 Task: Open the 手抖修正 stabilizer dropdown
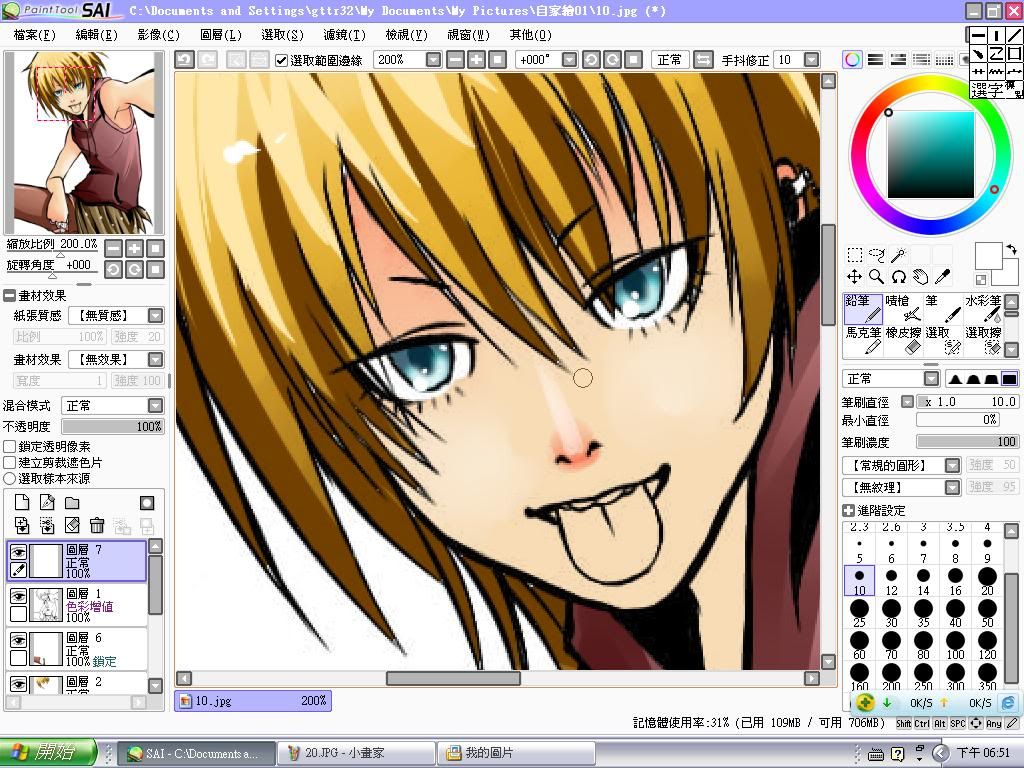click(812, 60)
